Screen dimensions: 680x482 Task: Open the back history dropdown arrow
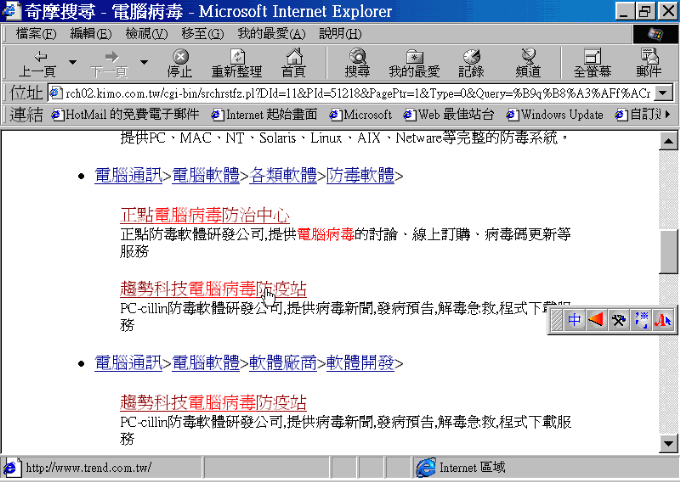point(72,62)
